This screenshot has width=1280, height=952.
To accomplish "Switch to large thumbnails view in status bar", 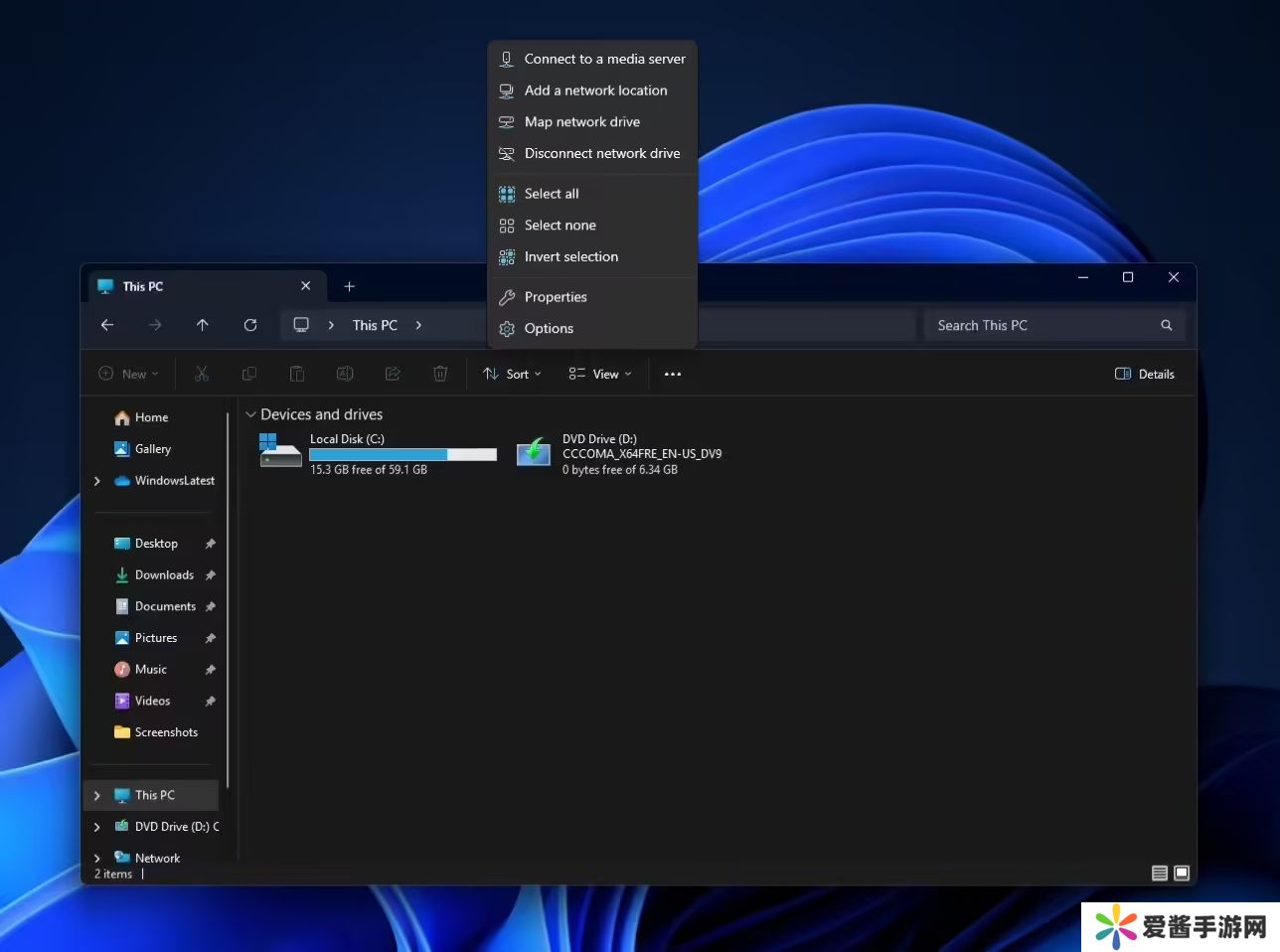I will pyautogui.click(x=1182, y=873).
